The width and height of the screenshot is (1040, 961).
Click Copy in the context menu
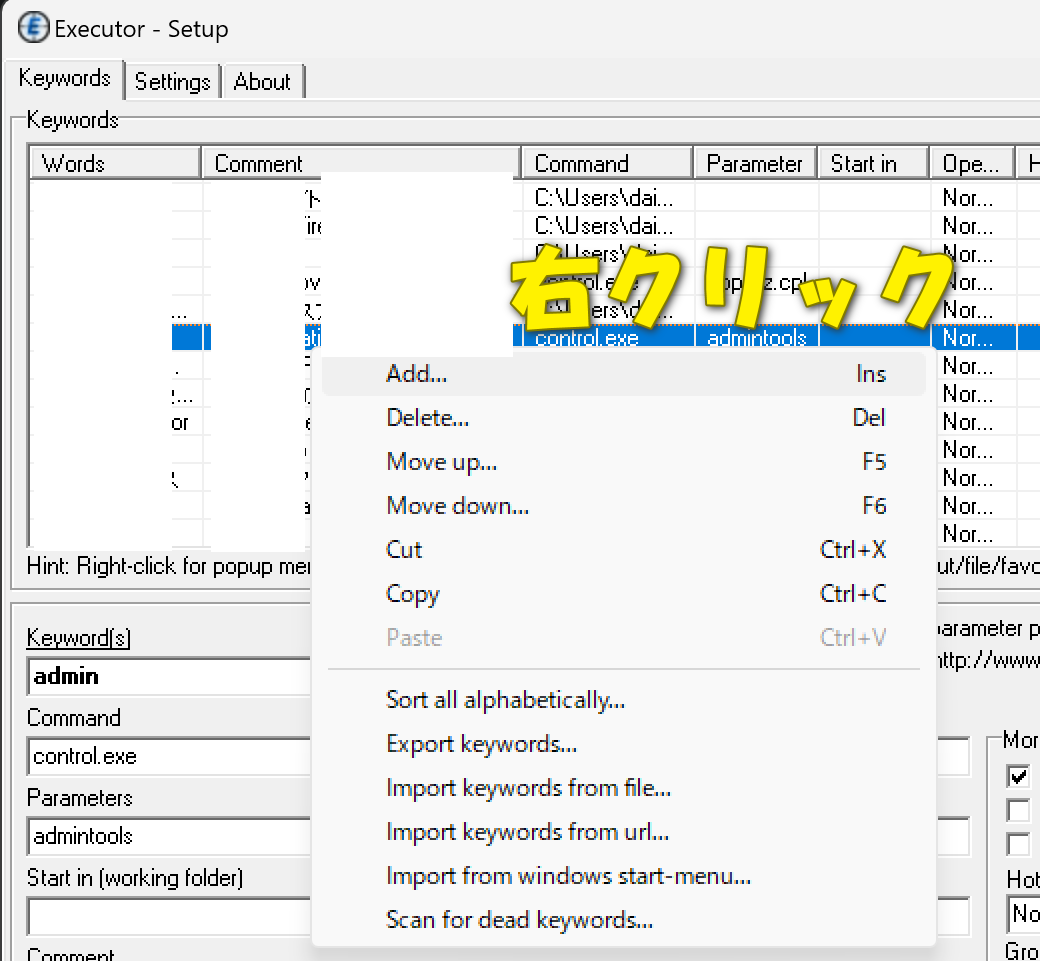pos(623,594)
